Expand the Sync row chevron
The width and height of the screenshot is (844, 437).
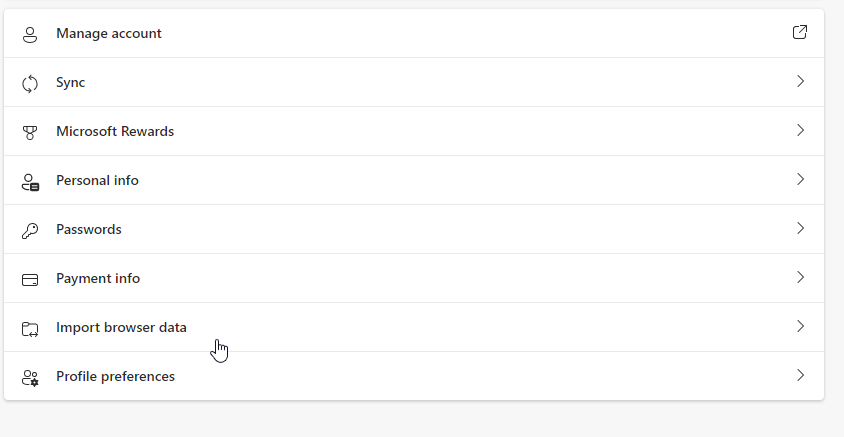pos(800,81)
